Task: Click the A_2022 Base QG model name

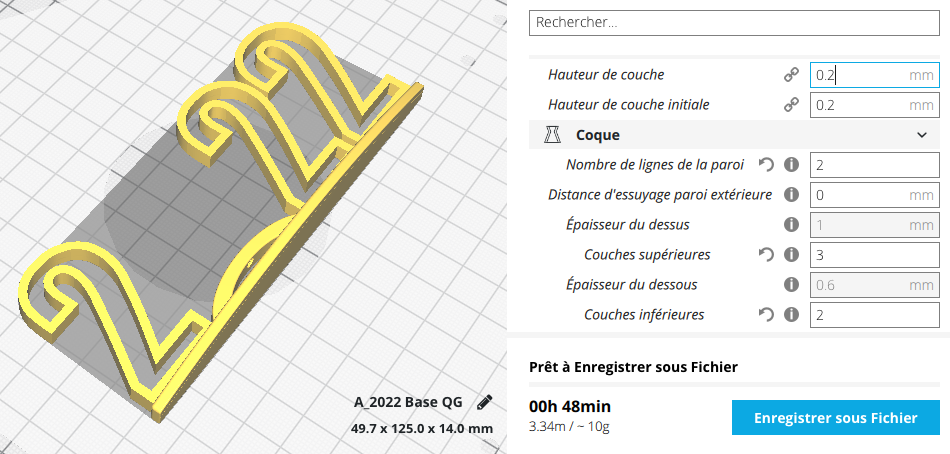Action: (x=408, y=402)
